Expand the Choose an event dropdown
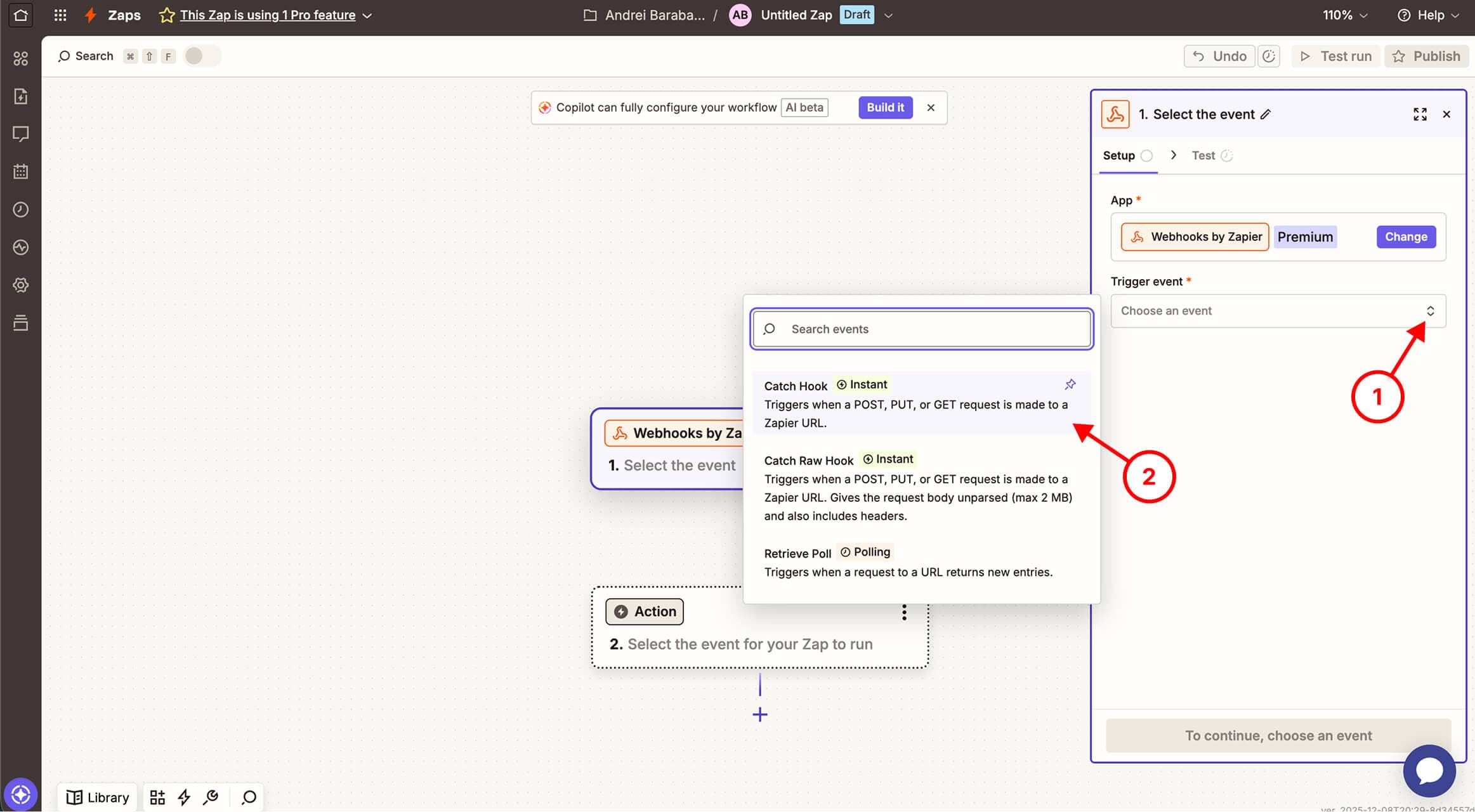The image size is (1475, 812). point(1278,311)
